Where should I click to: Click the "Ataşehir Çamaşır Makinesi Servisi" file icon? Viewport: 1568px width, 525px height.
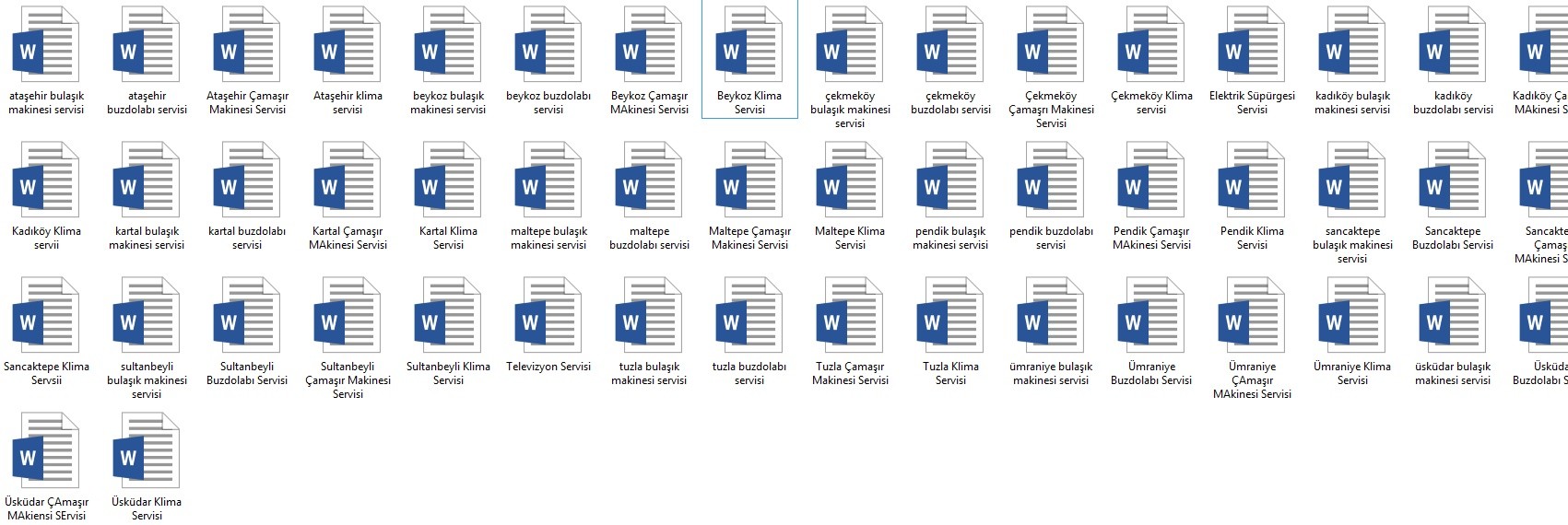[x=246, y=44]
